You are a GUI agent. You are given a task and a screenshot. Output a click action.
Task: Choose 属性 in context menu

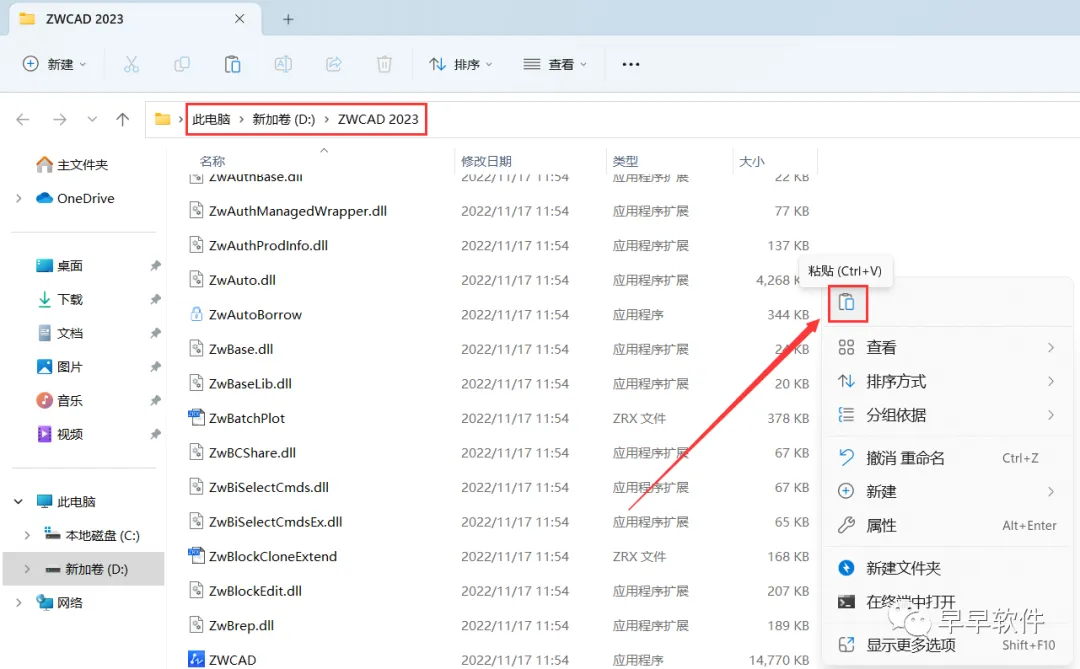point(948,526)
